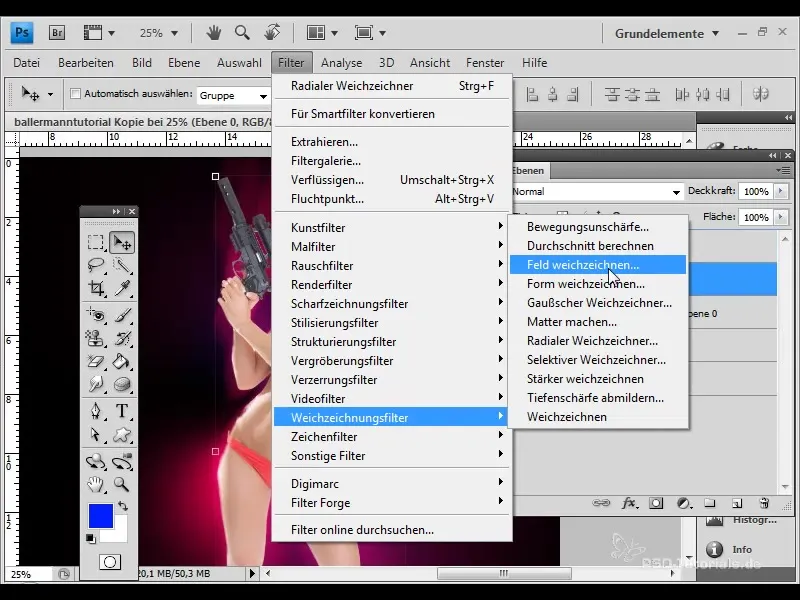Viewport: 800px width, 600px height.
Task: Open the Ebenen panel options menu
Action: [x=783, y=170]
